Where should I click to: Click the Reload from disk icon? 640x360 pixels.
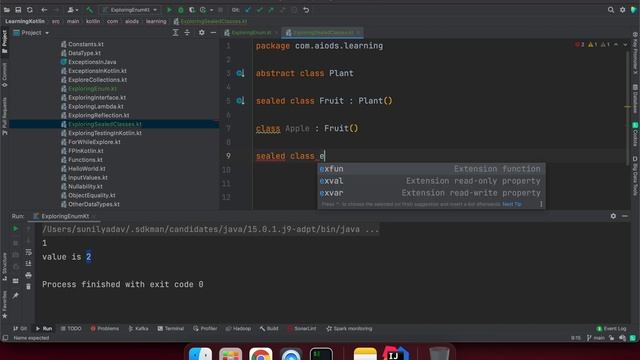point(30,10)
